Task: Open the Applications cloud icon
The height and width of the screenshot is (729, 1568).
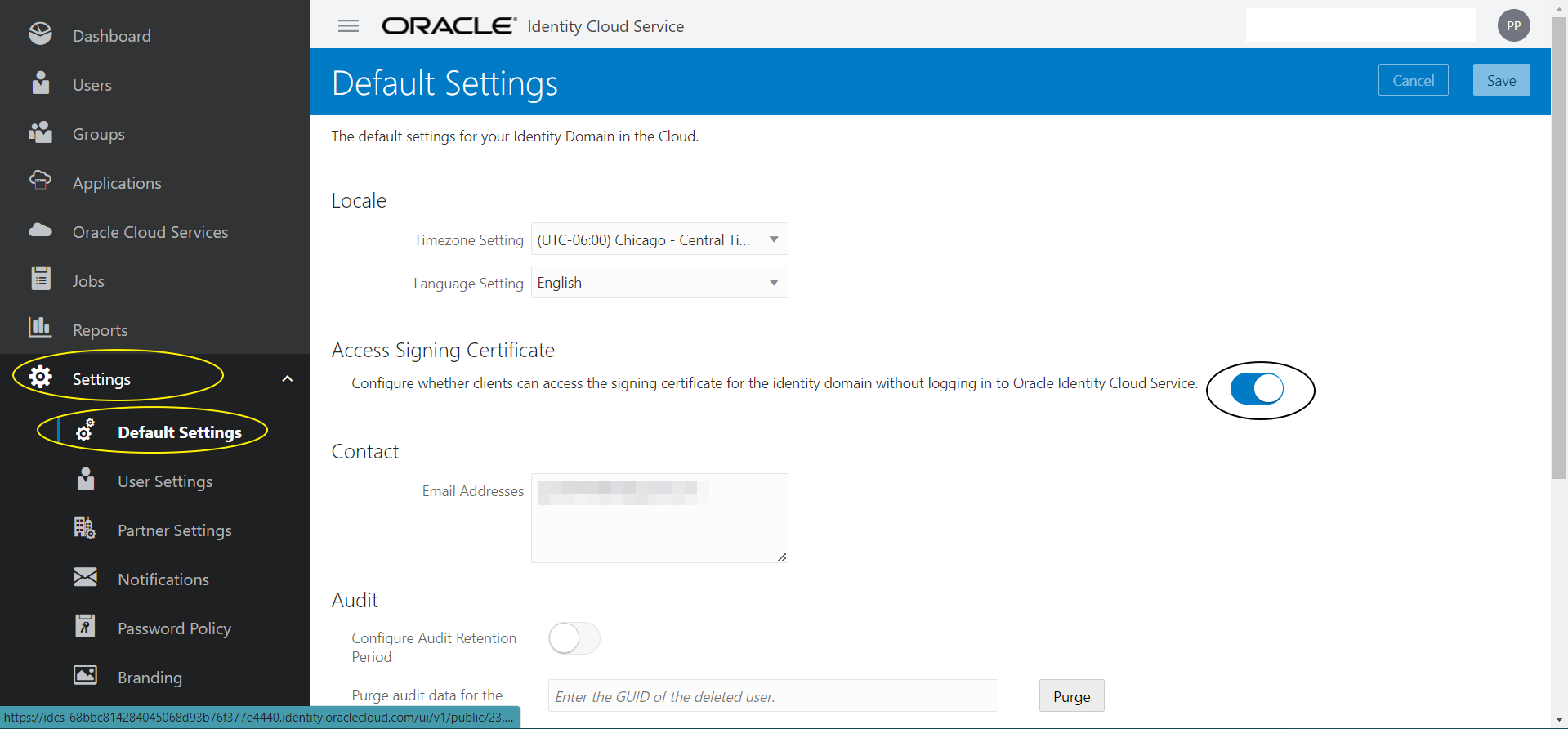Action: (x=40, y=181)
